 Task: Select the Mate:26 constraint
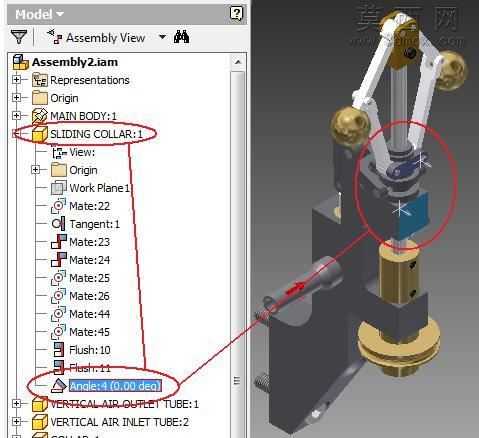89,296
